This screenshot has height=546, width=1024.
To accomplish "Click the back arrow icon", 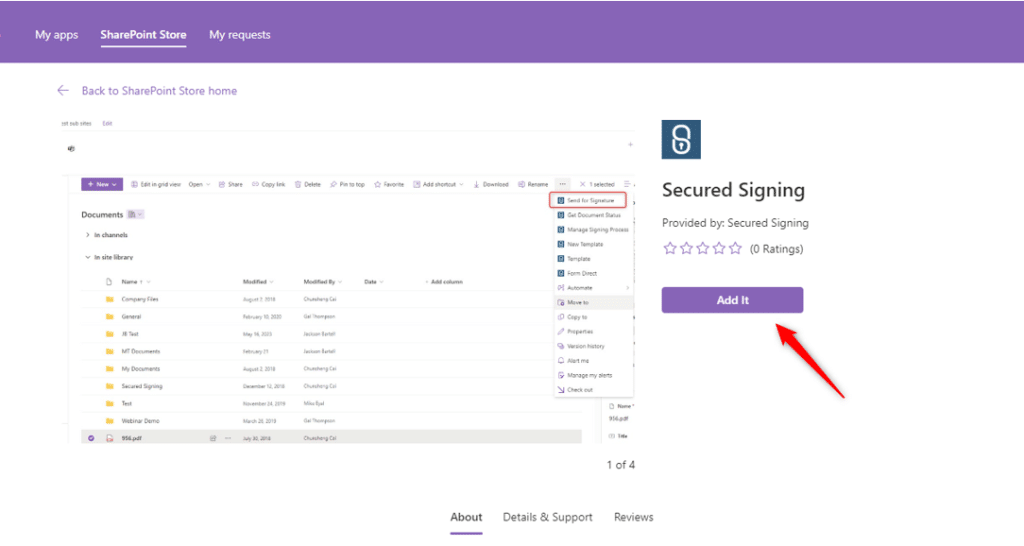I will click(x=63, y=91).
